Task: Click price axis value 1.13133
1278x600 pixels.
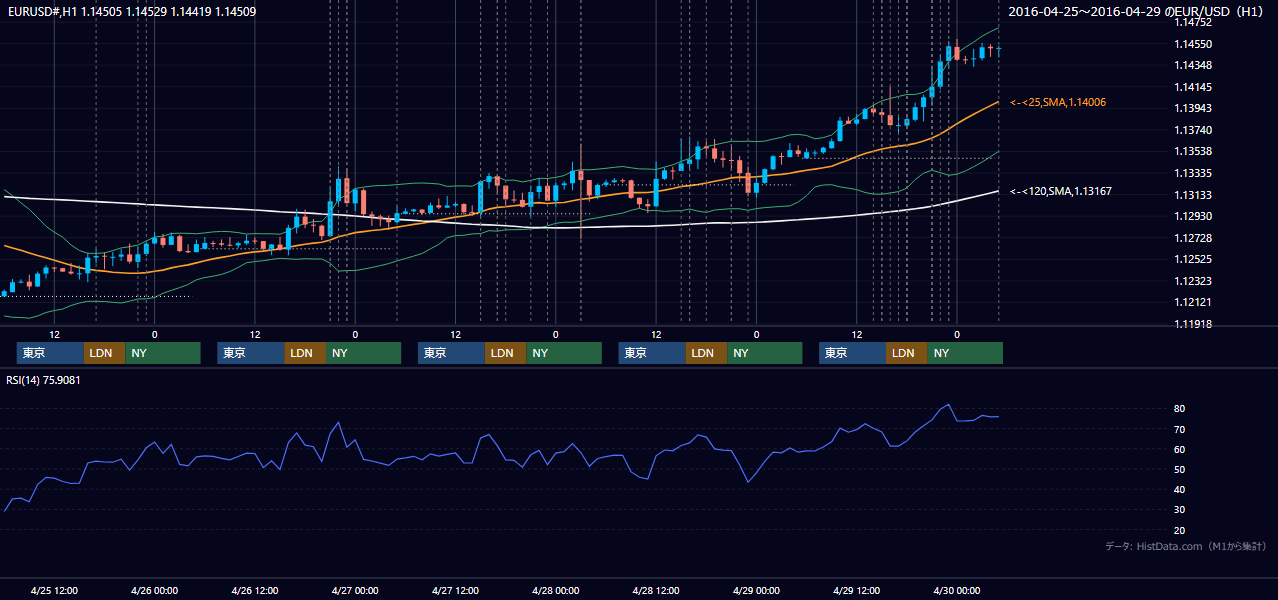Action: point(1193,195)
